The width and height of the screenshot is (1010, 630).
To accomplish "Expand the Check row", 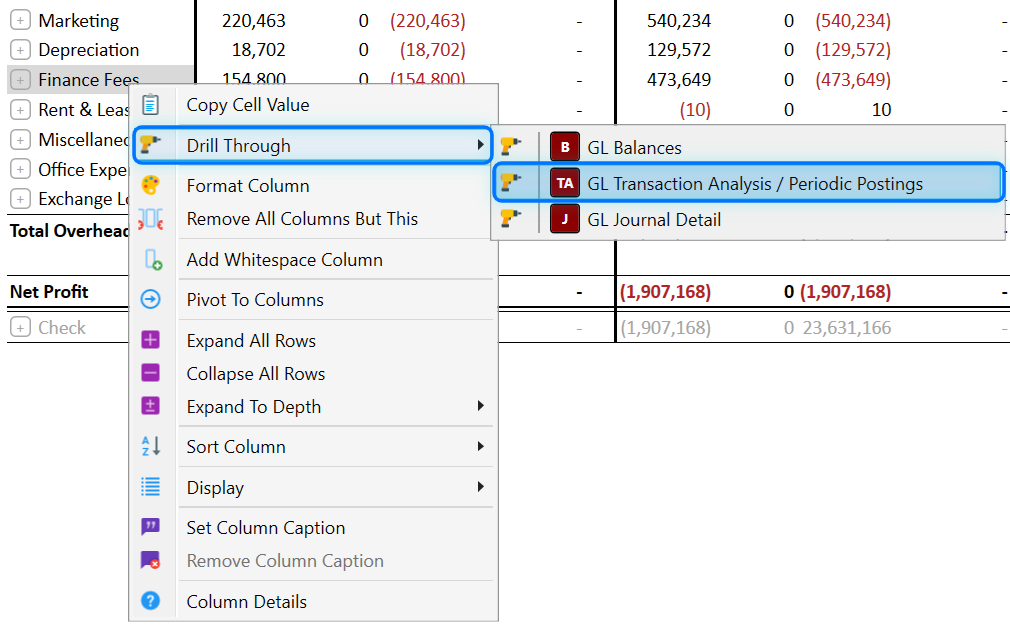I will [20, 328].
